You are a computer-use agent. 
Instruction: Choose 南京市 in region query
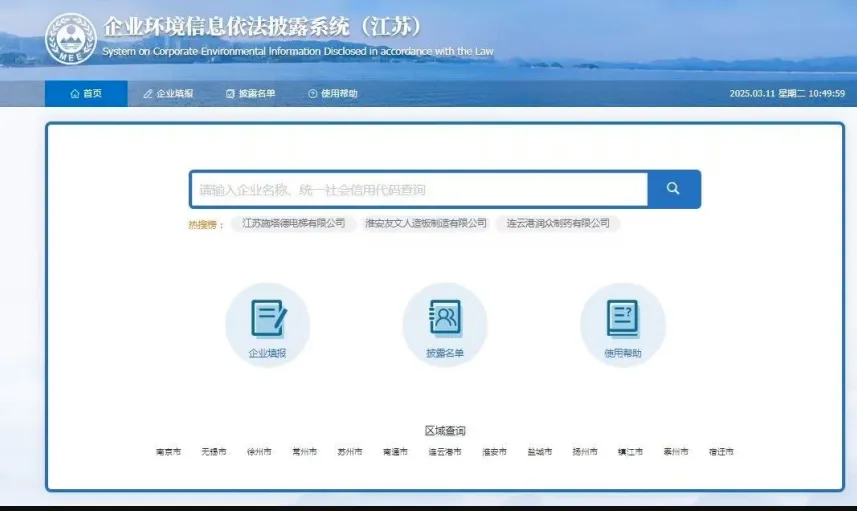point(168,452)
